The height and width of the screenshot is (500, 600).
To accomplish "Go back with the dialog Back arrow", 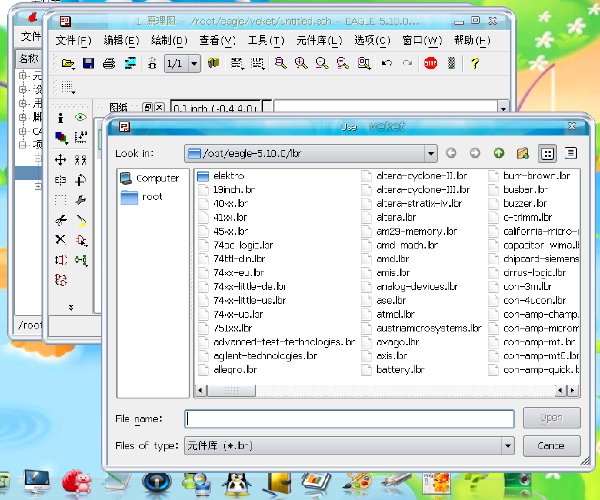I will pos(451,153).
